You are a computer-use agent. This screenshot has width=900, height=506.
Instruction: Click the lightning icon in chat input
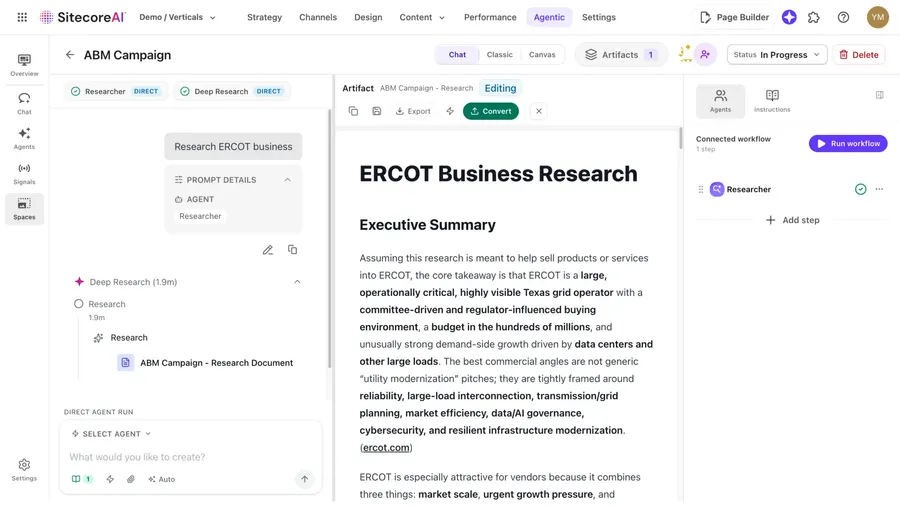(x=110, y=479)
